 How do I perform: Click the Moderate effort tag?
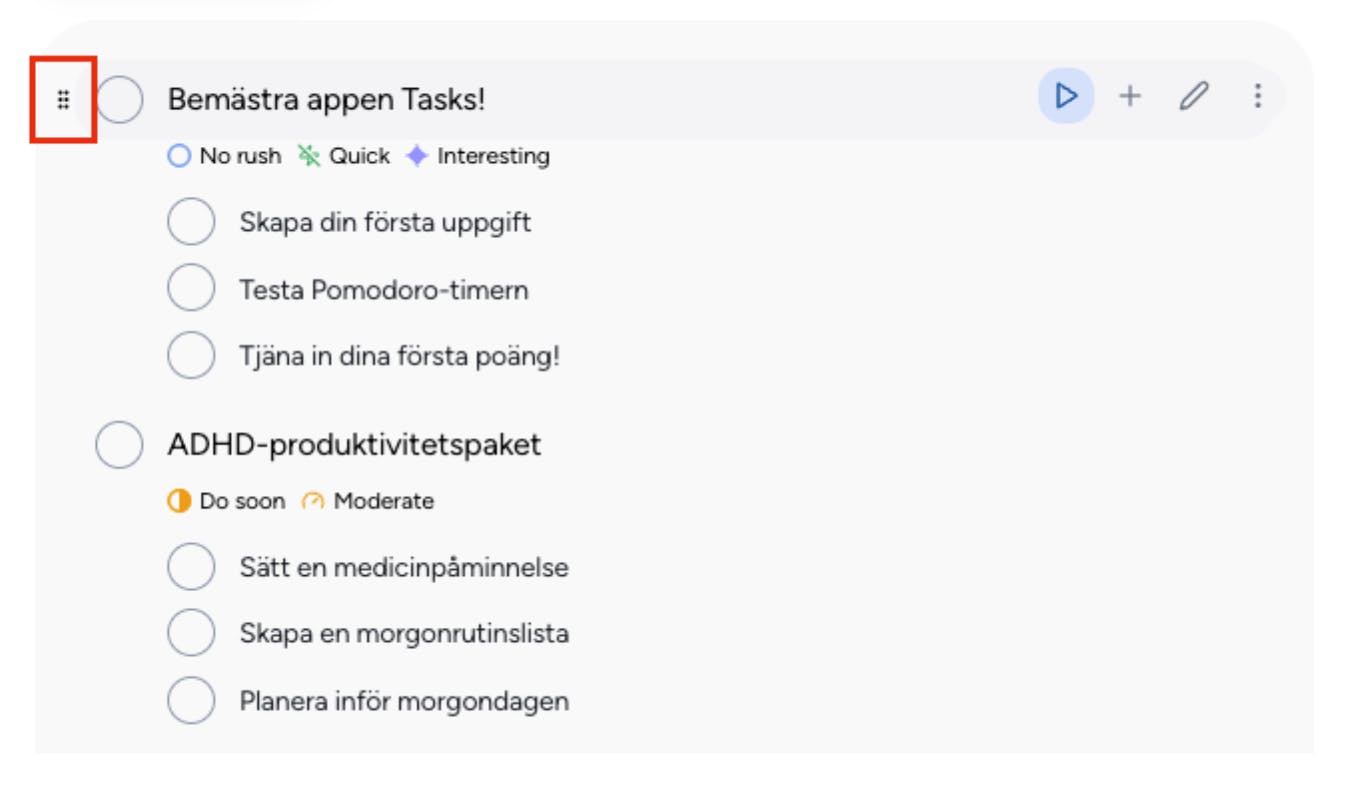coord(369,501)
